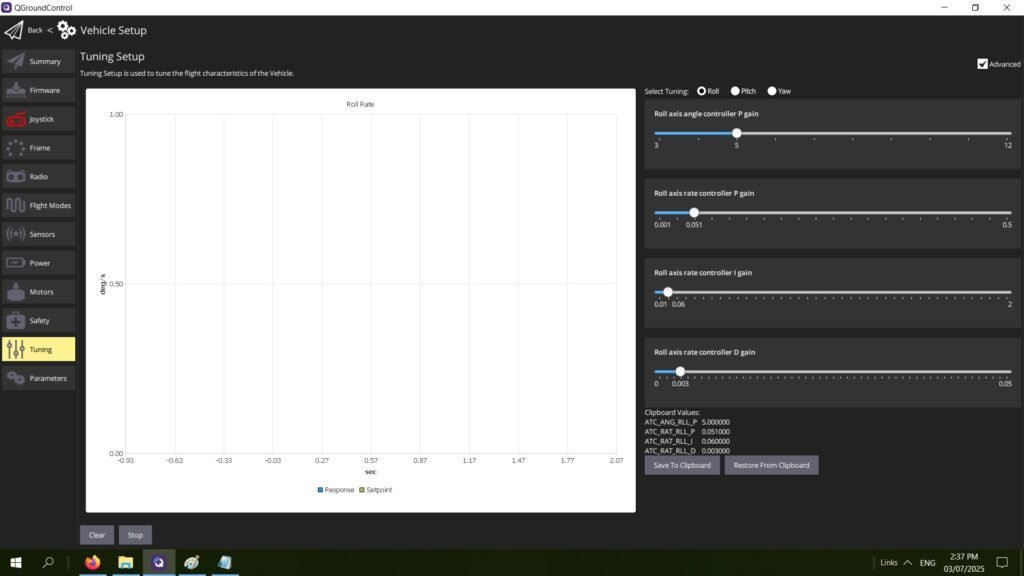
Task: Click the QGroundControl taskbar icon
Action: tap(159, 562)
